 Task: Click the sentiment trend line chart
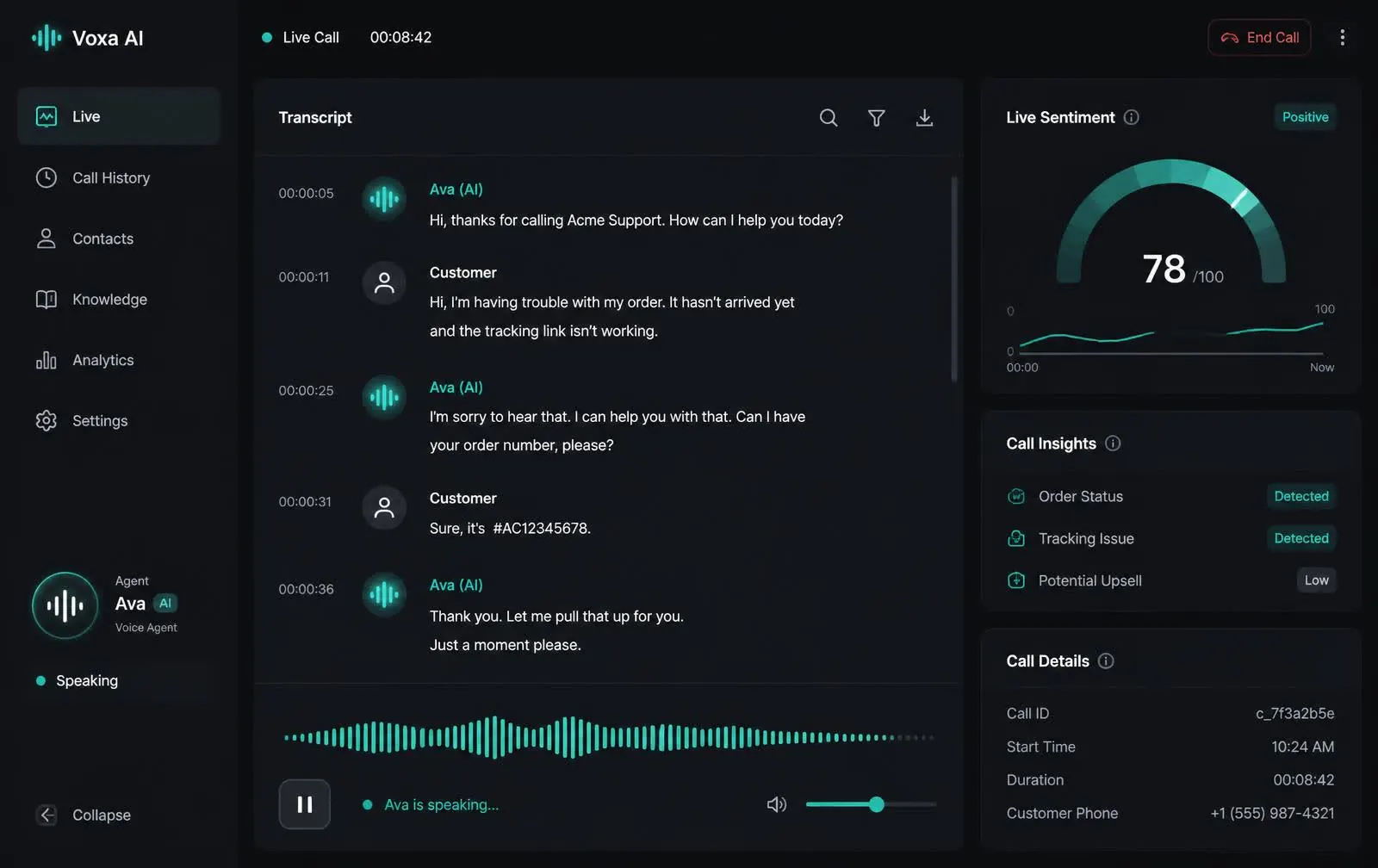coord(1171,337)
